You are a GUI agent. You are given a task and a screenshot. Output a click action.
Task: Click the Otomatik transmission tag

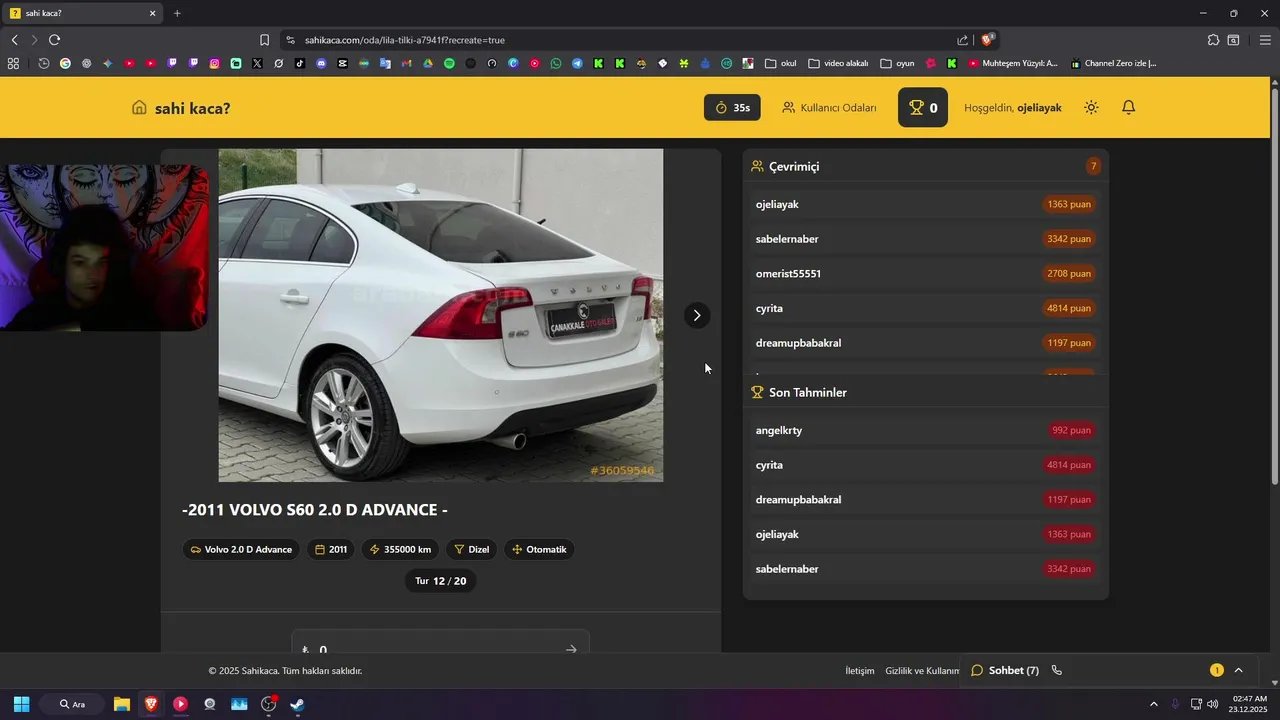[539, 549]
